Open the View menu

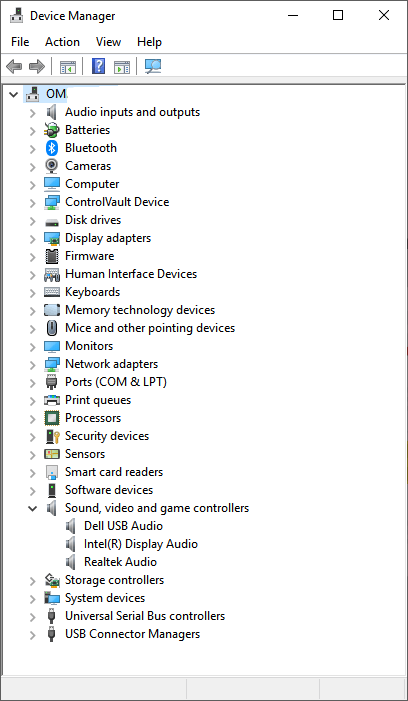pyautogui.click(x=108, y=42)
